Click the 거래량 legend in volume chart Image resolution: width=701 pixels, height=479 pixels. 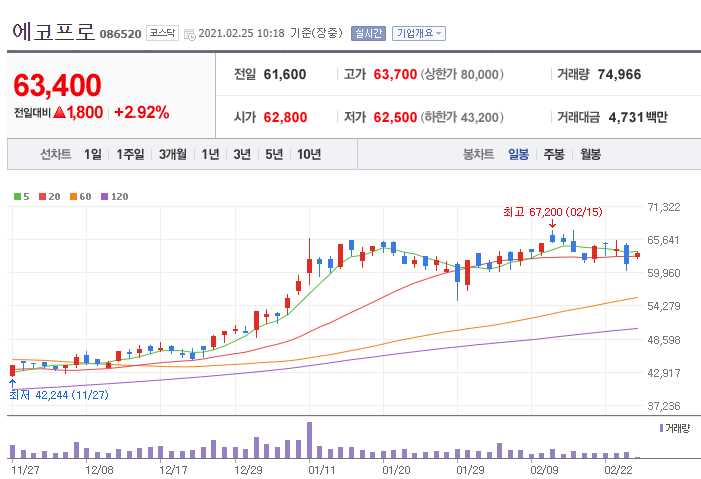[x=675, y=428]
